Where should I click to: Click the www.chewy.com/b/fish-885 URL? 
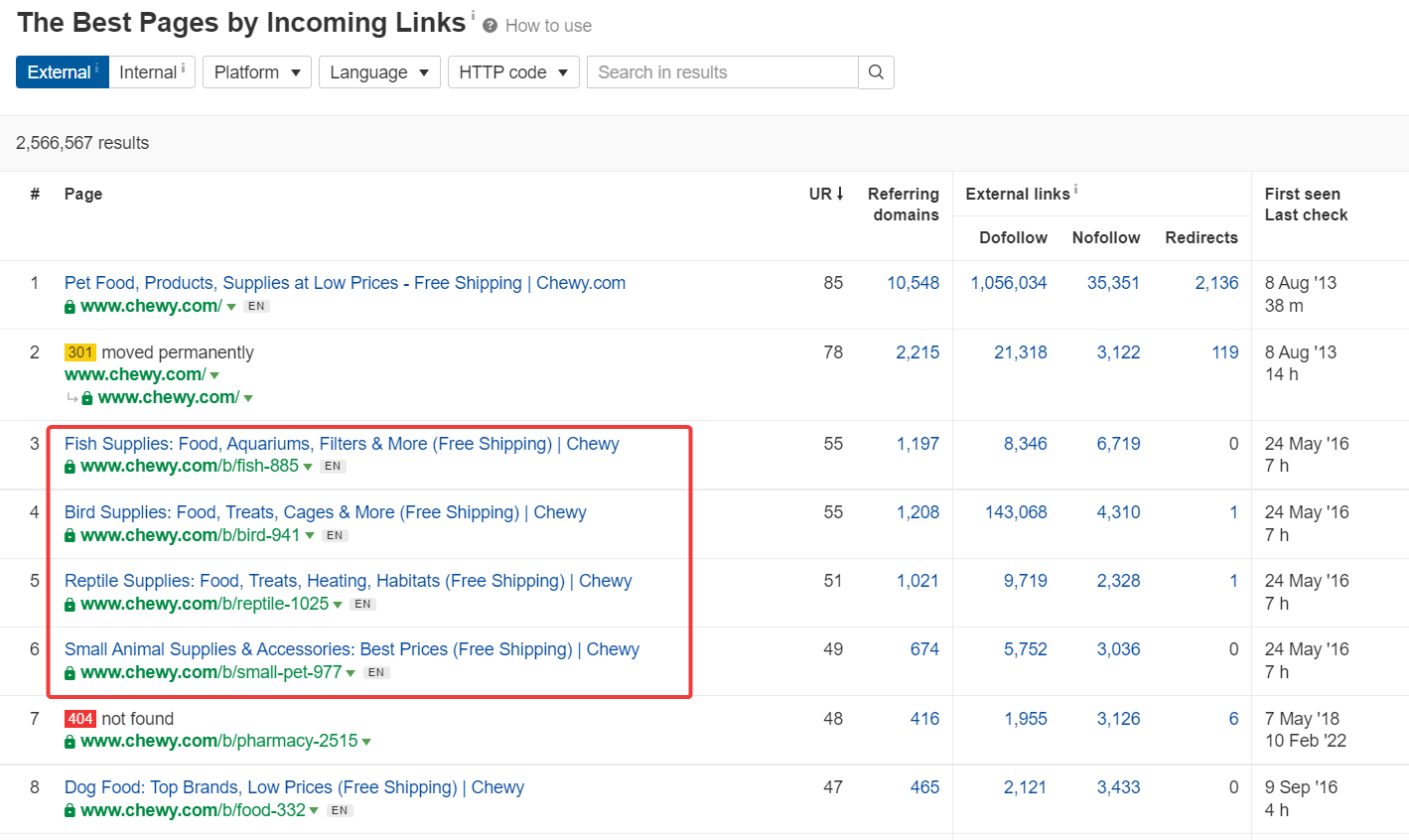point(190,467)
